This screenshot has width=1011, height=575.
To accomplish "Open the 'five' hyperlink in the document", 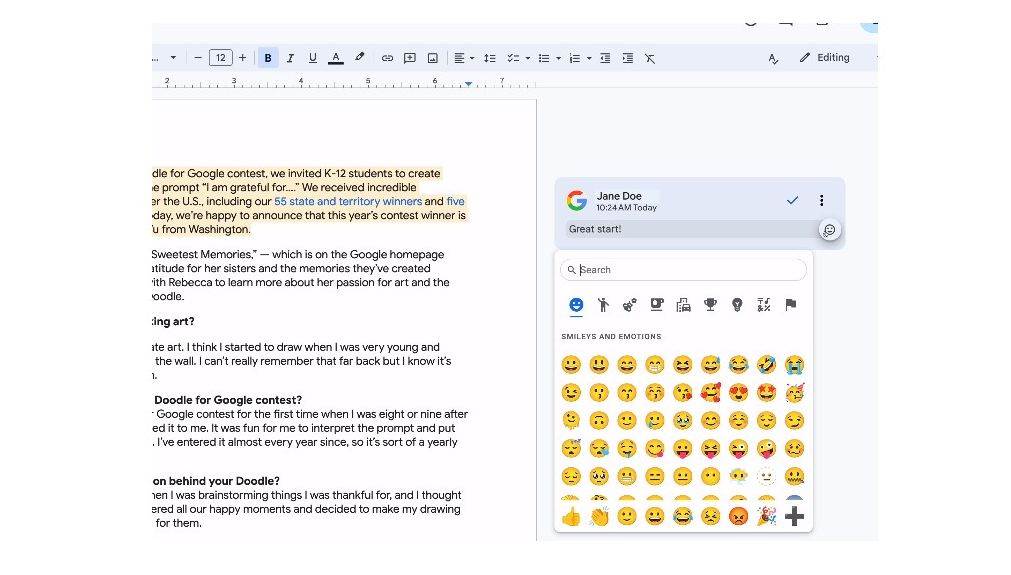I will 455,201.
